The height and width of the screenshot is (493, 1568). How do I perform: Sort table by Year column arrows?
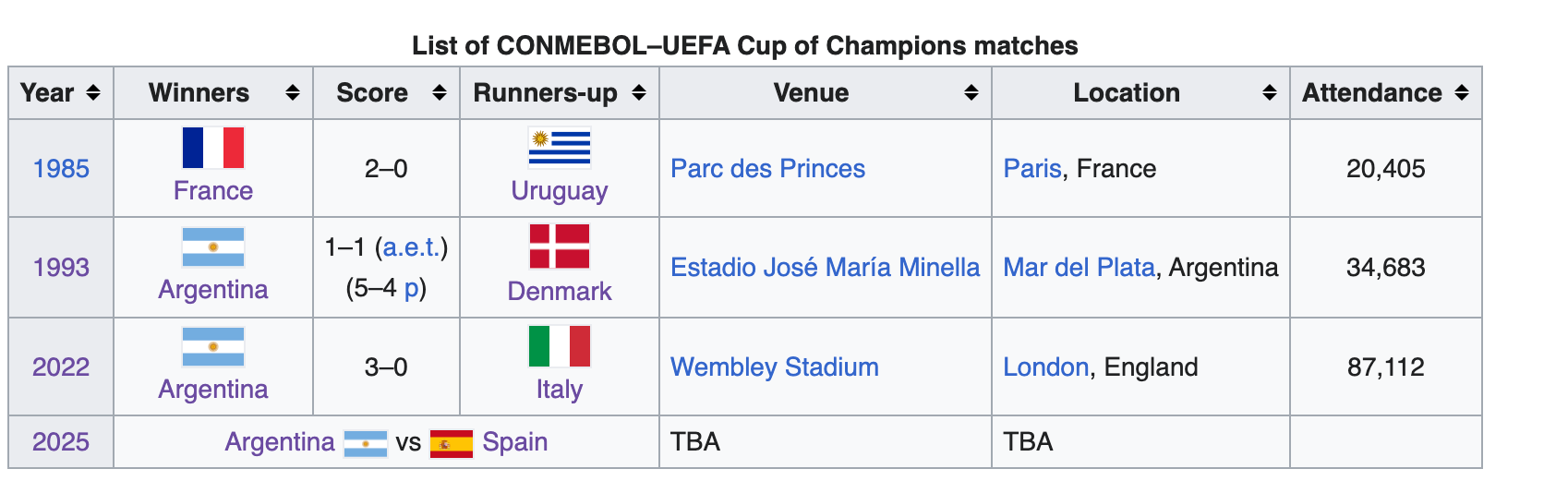pyautogui.click(x=92, y=92)
